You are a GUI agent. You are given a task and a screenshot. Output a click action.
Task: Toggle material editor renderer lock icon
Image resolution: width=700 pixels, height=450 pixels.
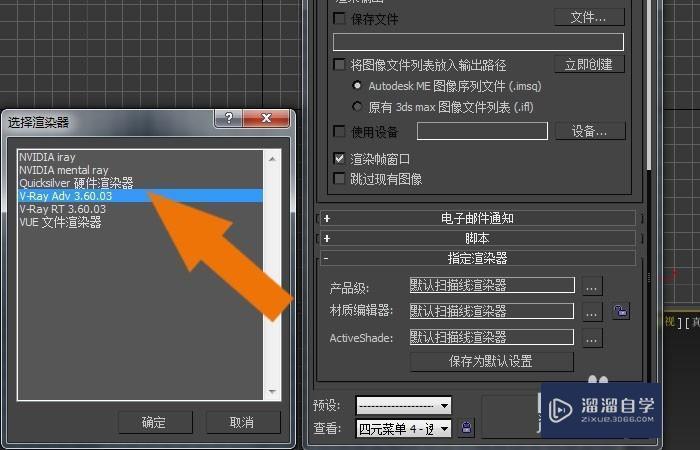621,311
